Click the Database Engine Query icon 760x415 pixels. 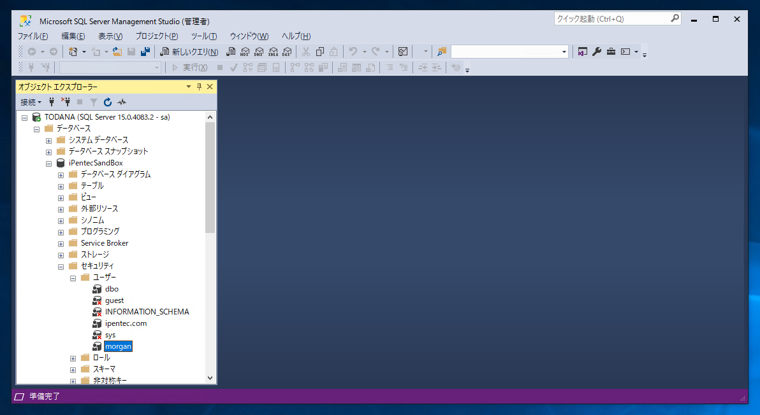231,51
